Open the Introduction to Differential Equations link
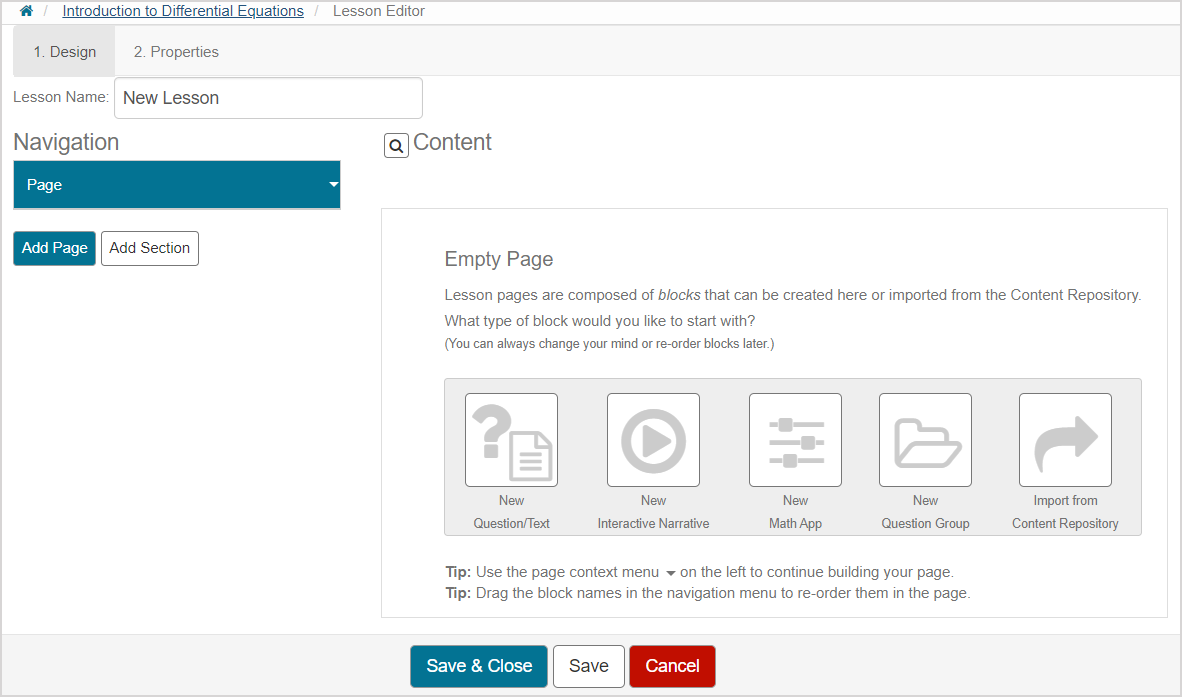 (183, 11)
